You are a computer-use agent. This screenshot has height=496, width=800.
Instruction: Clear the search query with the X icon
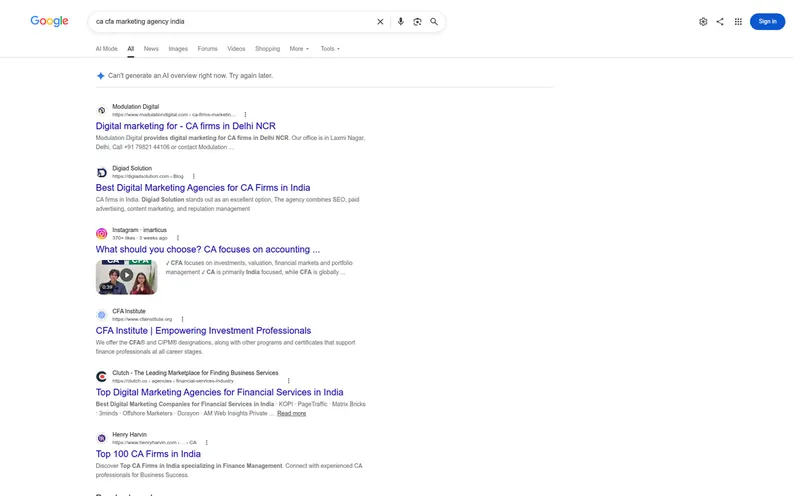380,21
